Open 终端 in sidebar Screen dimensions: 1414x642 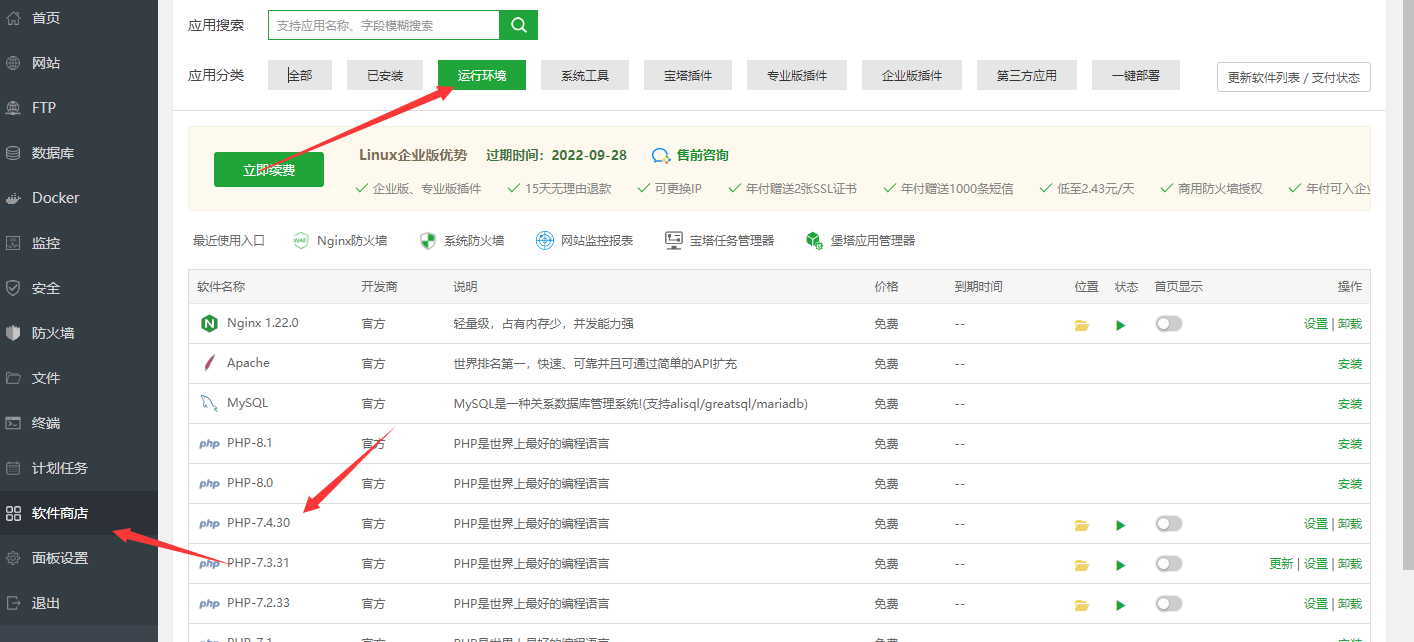(79, 423)
